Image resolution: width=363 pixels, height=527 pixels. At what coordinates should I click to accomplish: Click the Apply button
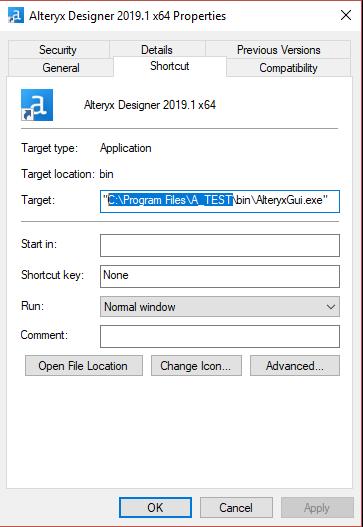point(317,508)
